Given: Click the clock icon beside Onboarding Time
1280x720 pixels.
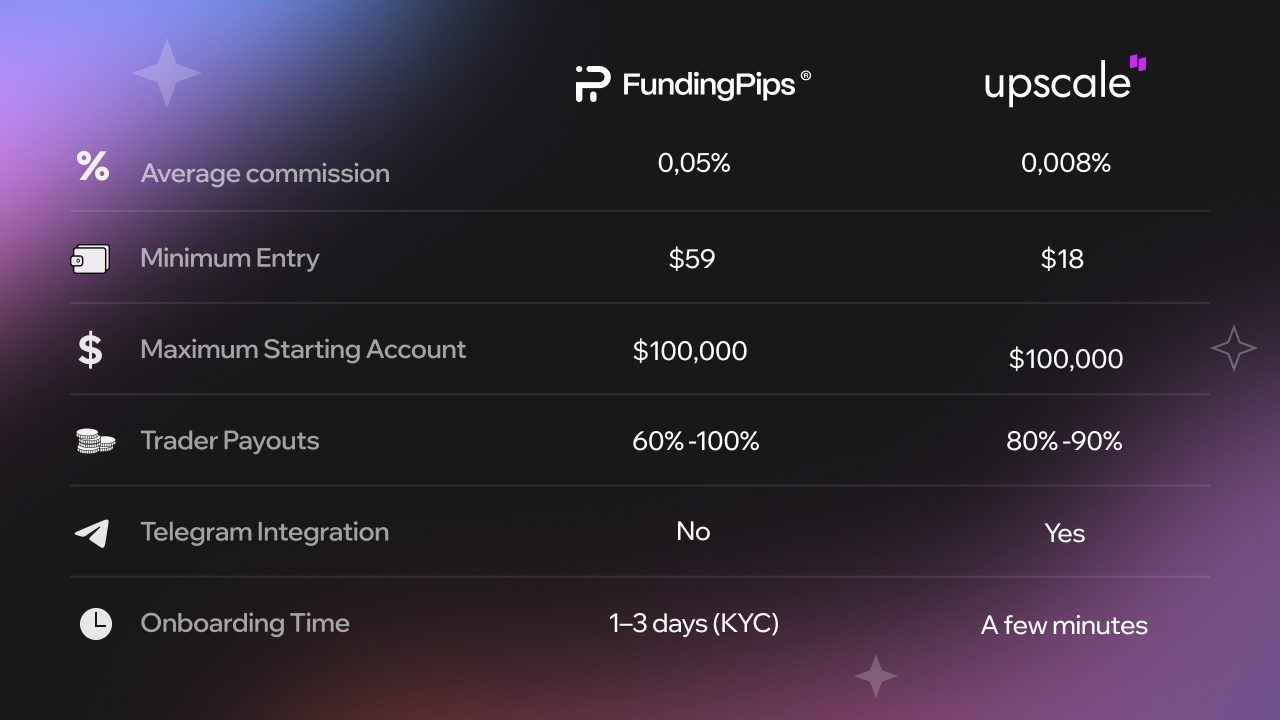Looking at the screenshot, I should [x=96, y=624].
